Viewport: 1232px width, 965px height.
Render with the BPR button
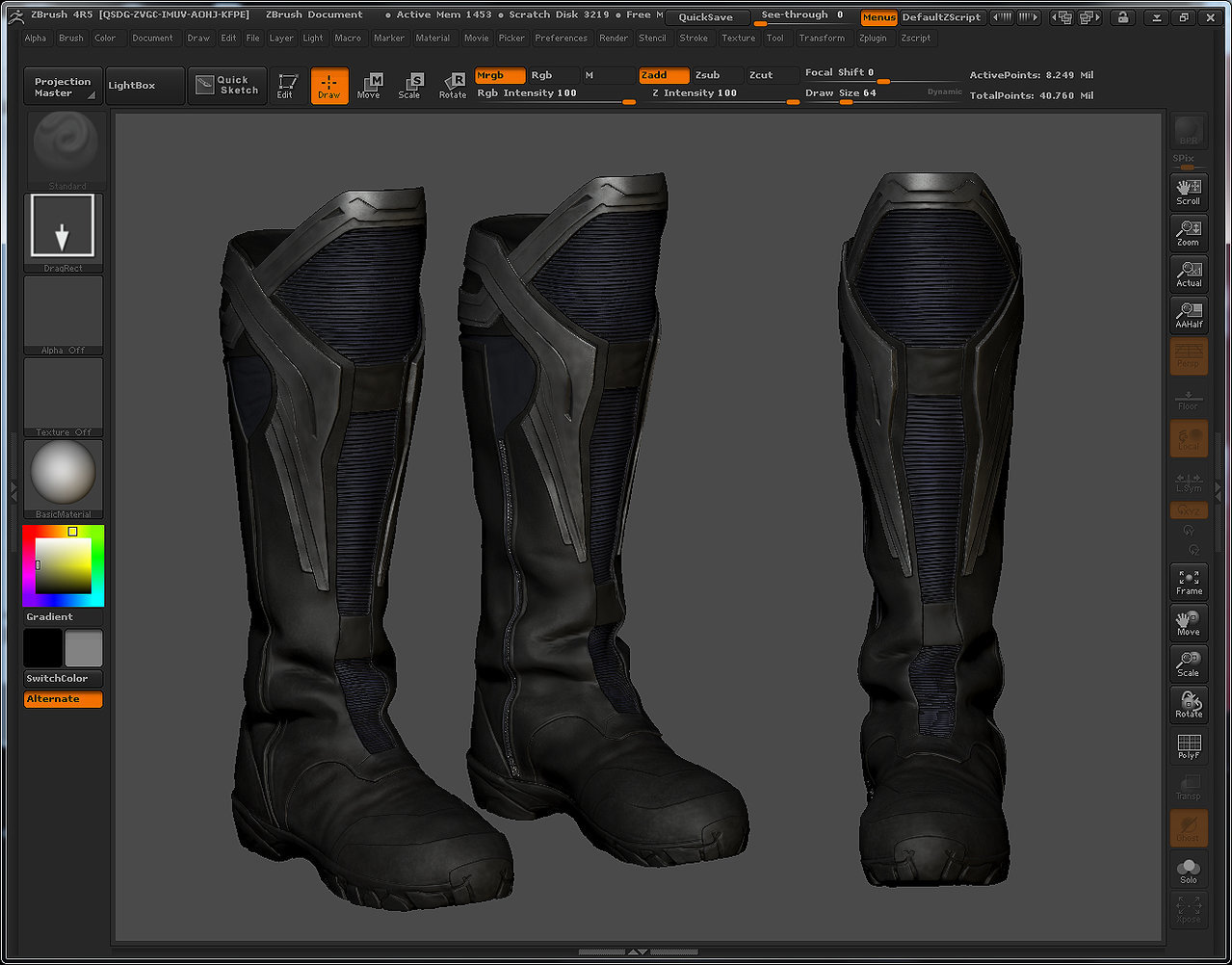pos(1189,132)
